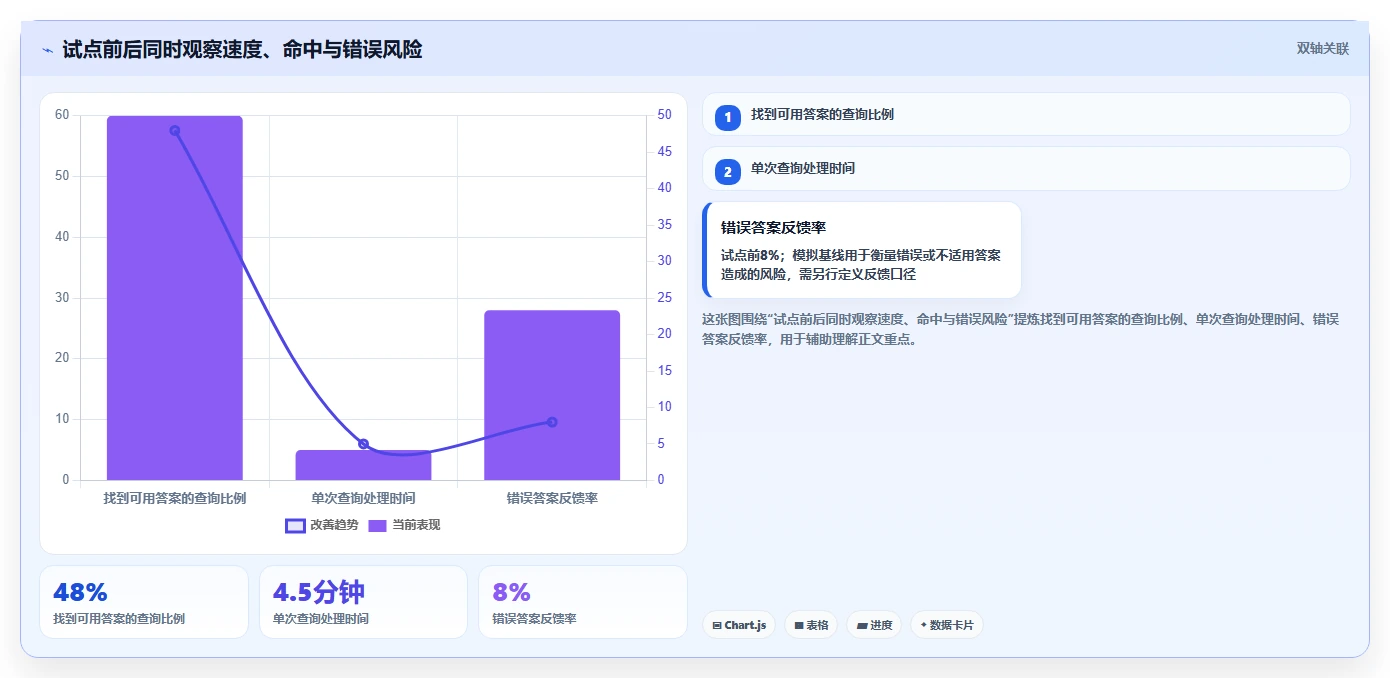Screen dimensions: 1390x678
Task: Click the 4.5分钟 value in the stat card
Action: (x=319, y=592)
